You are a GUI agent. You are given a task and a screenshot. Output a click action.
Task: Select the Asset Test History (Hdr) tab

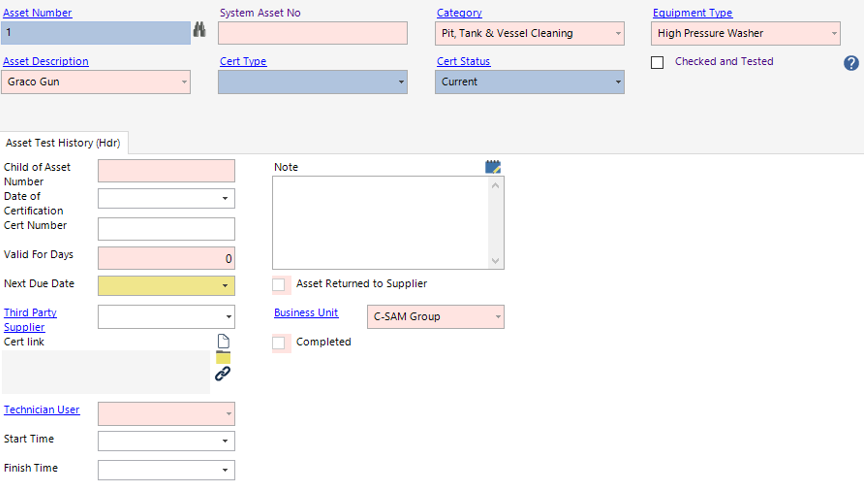63,143
